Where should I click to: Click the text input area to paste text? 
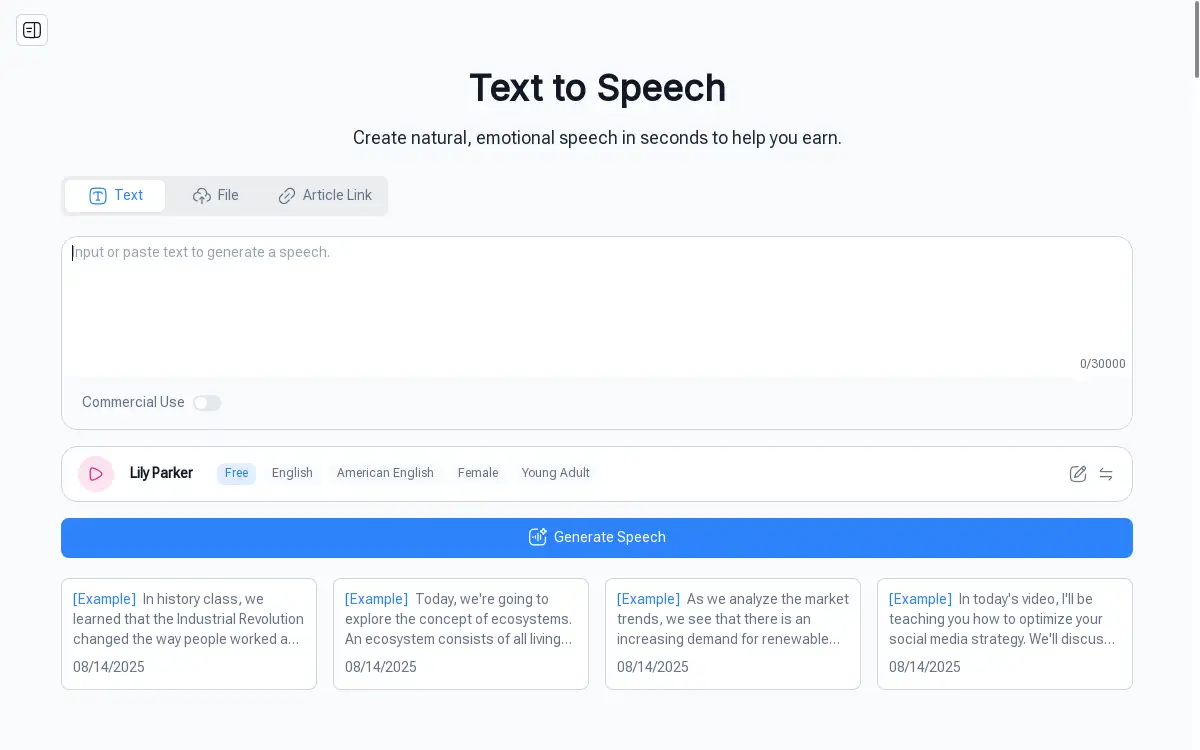point(597,300)
